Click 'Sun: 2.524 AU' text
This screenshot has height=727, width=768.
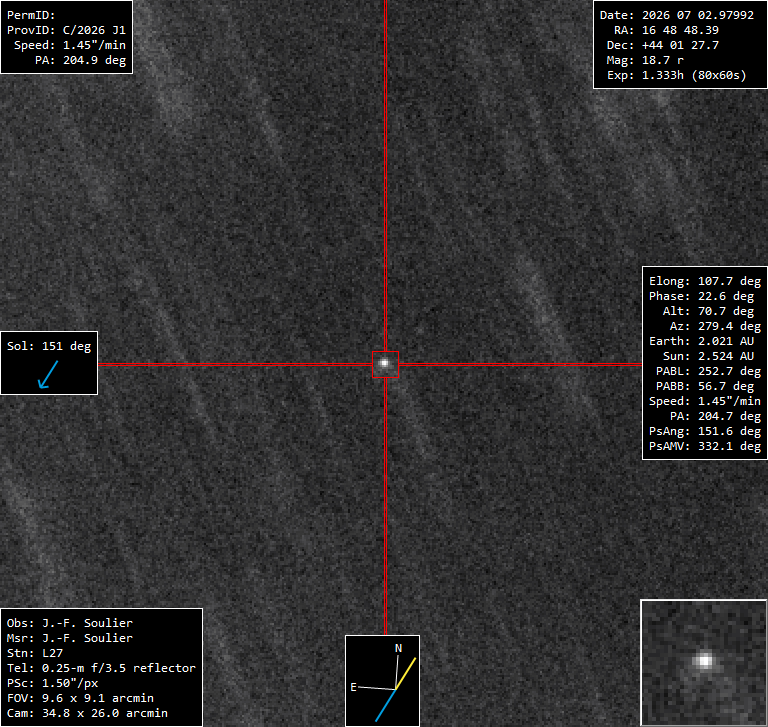pyautogui.click(x=708, y=356)
